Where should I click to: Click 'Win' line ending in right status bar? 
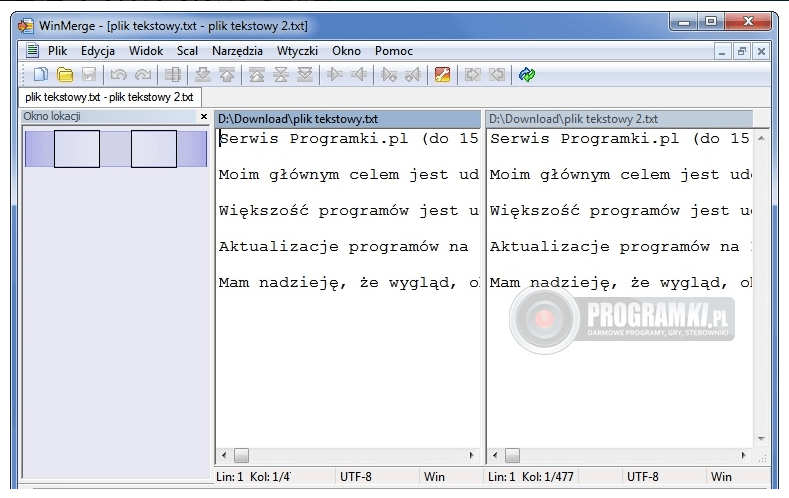[721, 476]
